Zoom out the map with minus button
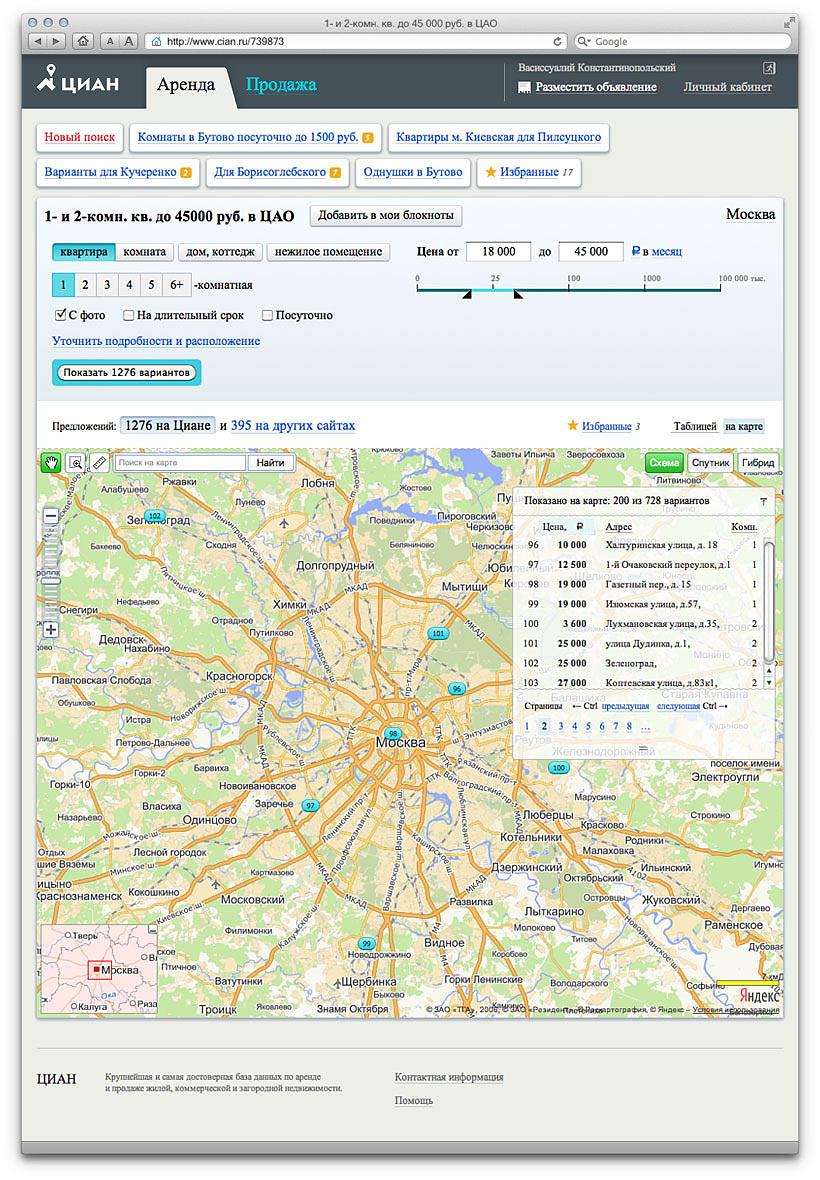Image resolution: width=820 pixels, height=1180 pixels. click(51, 516)
